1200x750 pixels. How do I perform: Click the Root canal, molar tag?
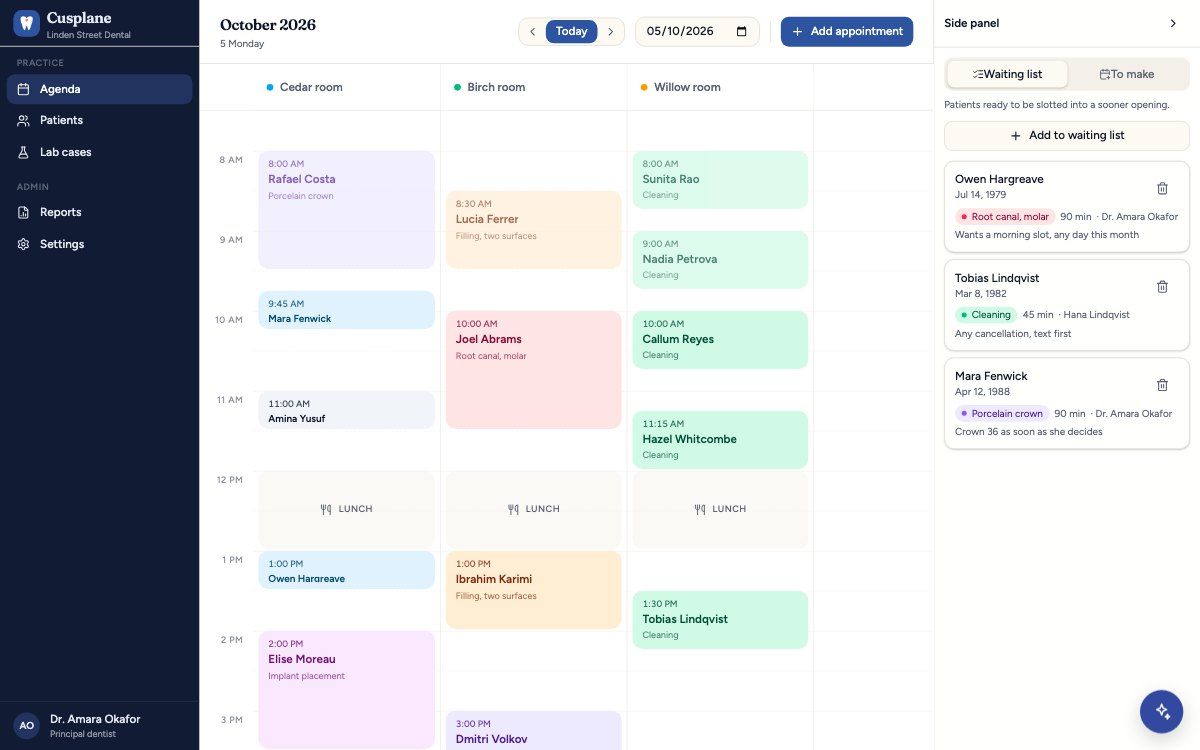point(1005,216)
